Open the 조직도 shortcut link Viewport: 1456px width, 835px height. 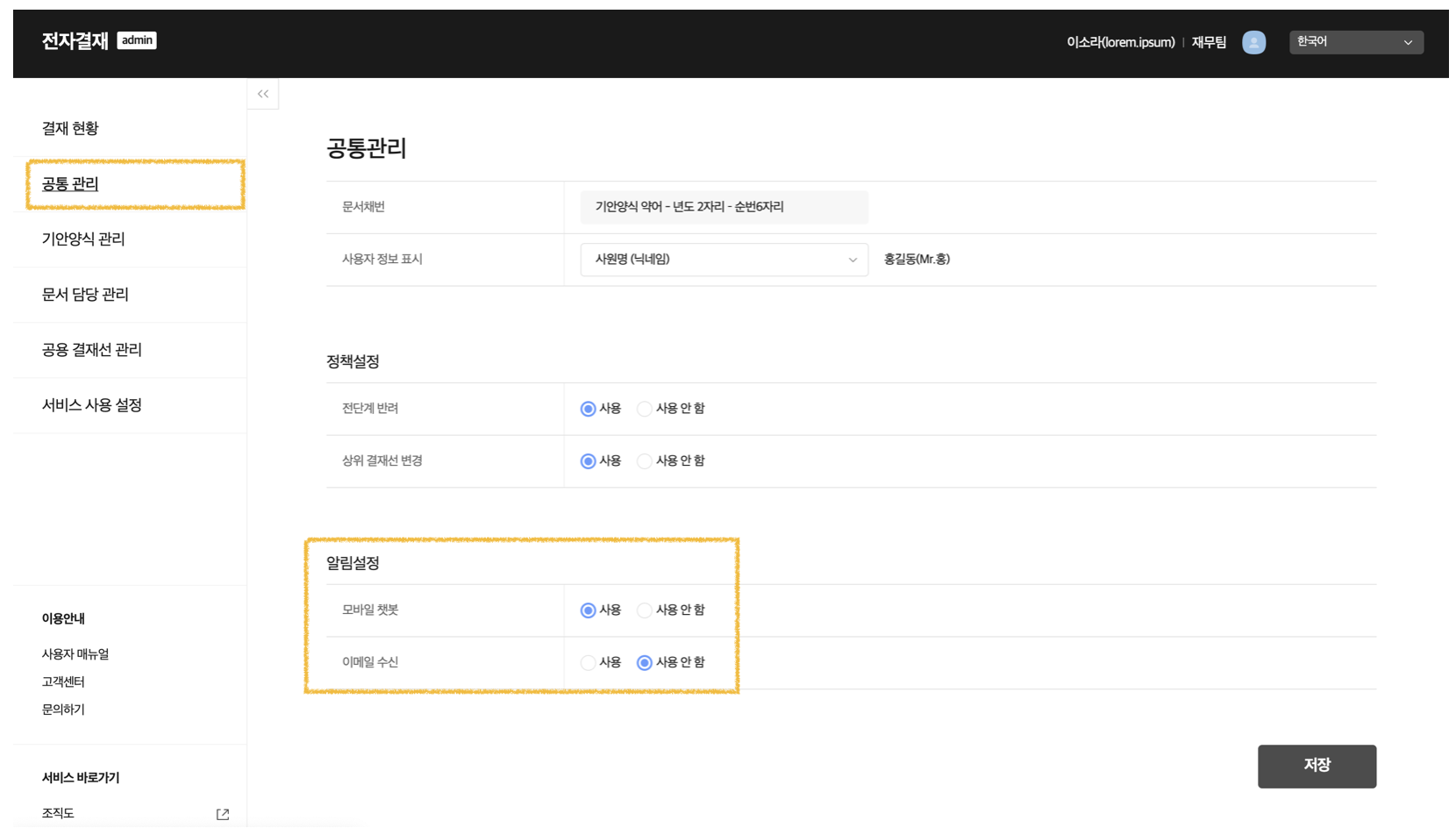[58, 813]
